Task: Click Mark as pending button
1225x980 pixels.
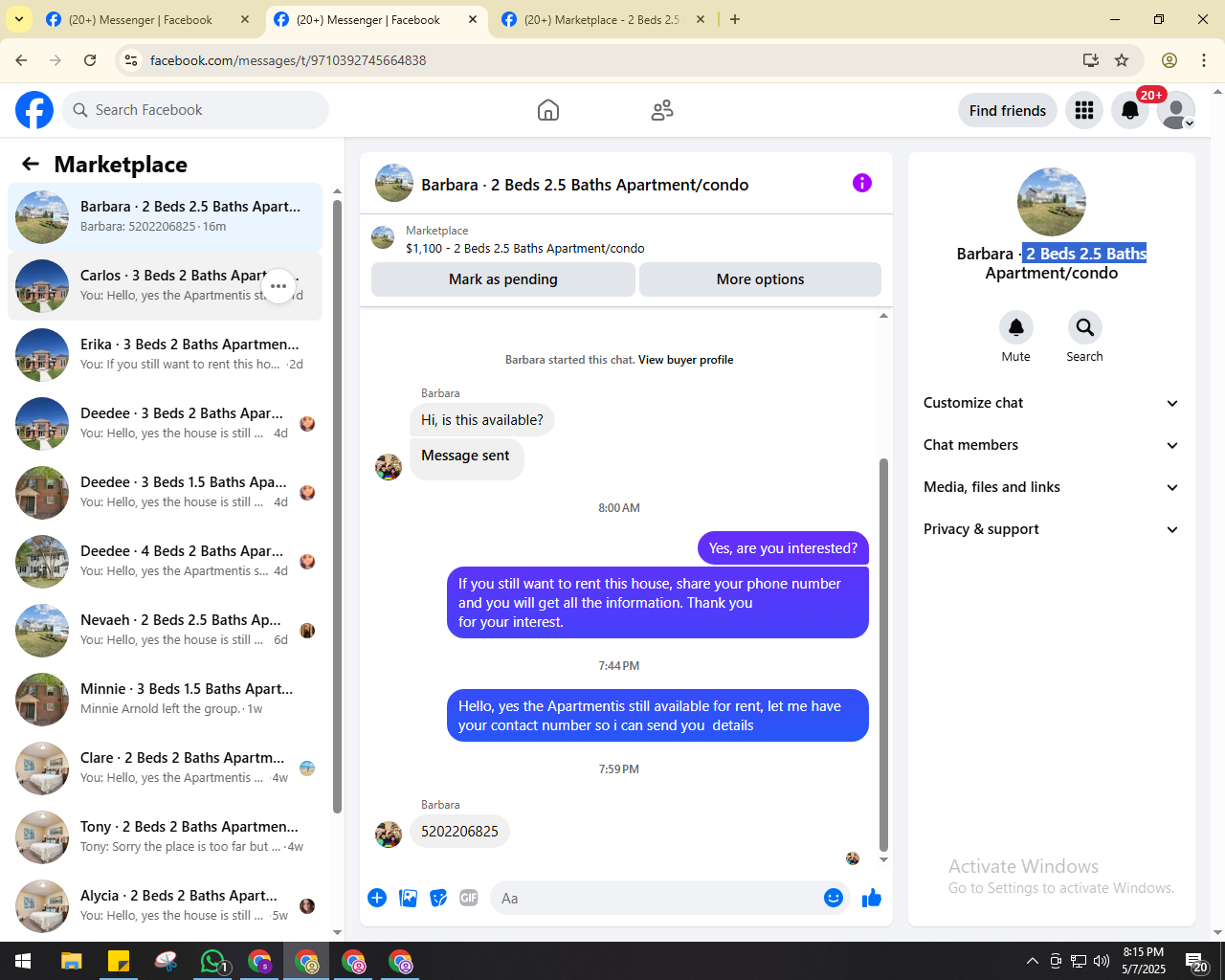Action: click(x=503, y=279)
